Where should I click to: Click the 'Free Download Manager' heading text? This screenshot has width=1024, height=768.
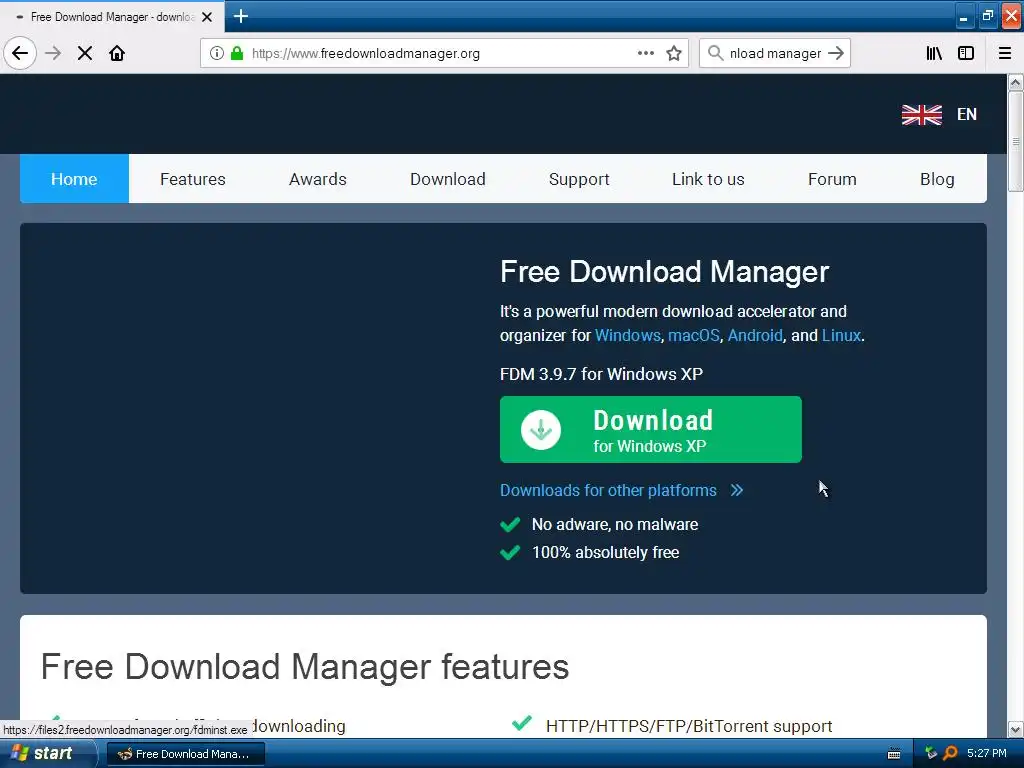click(664, 272)
